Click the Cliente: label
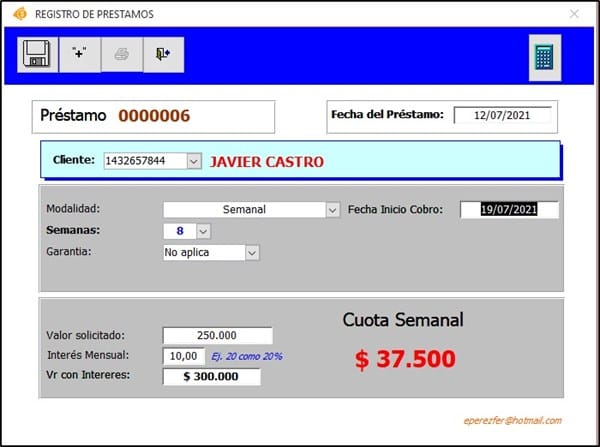The height and width of the screenshot is (447, 600). [74, 160]
